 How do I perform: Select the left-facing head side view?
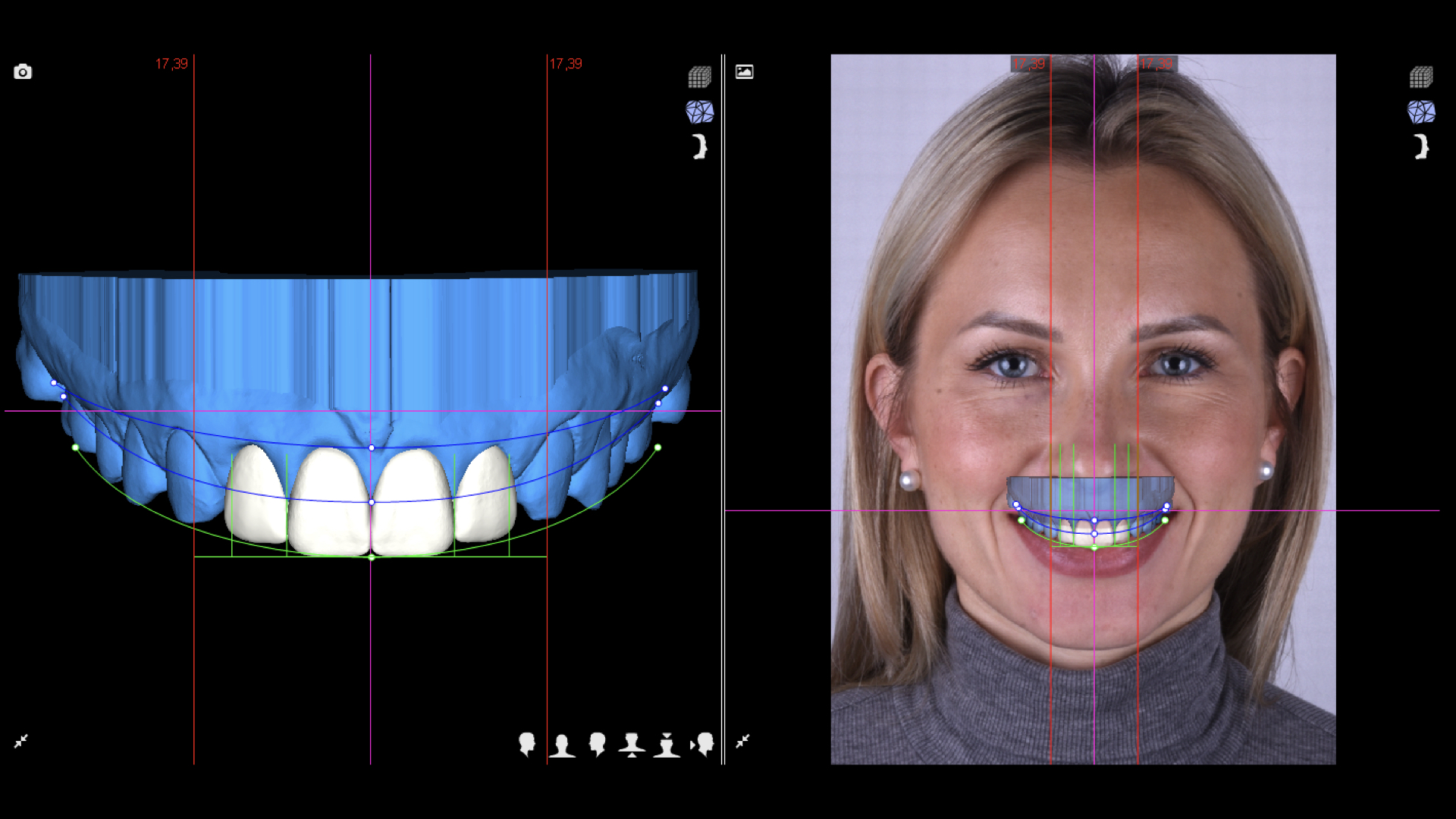pos(598,744)
